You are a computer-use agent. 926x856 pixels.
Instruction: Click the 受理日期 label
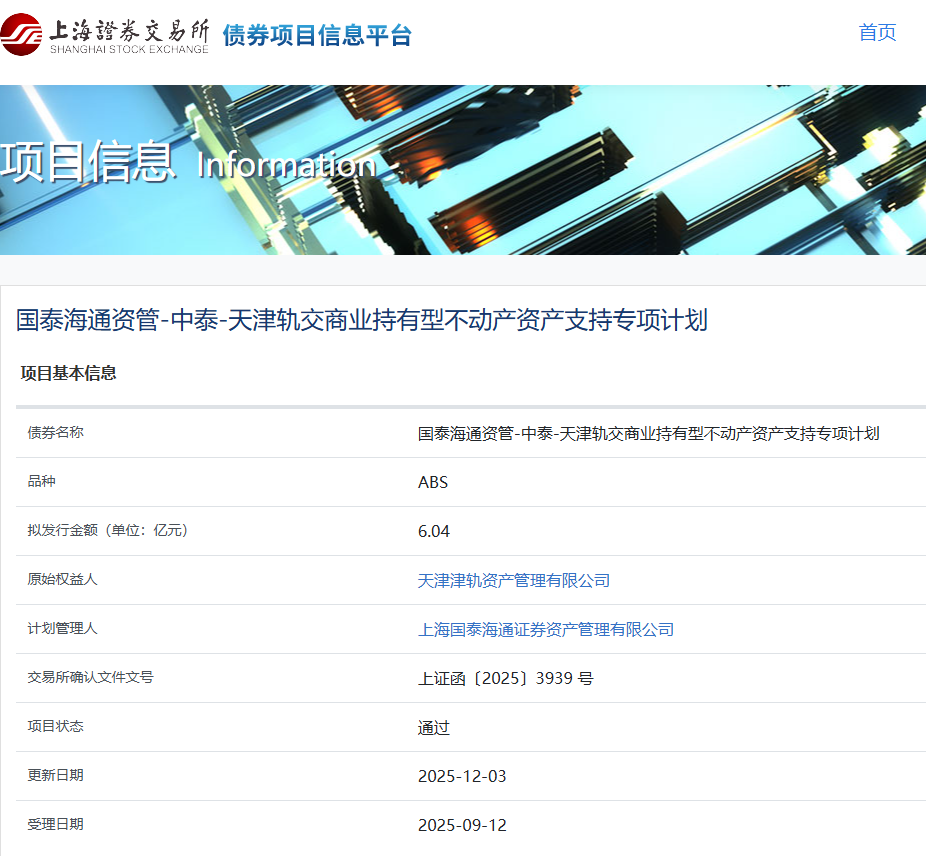(56, 825)
